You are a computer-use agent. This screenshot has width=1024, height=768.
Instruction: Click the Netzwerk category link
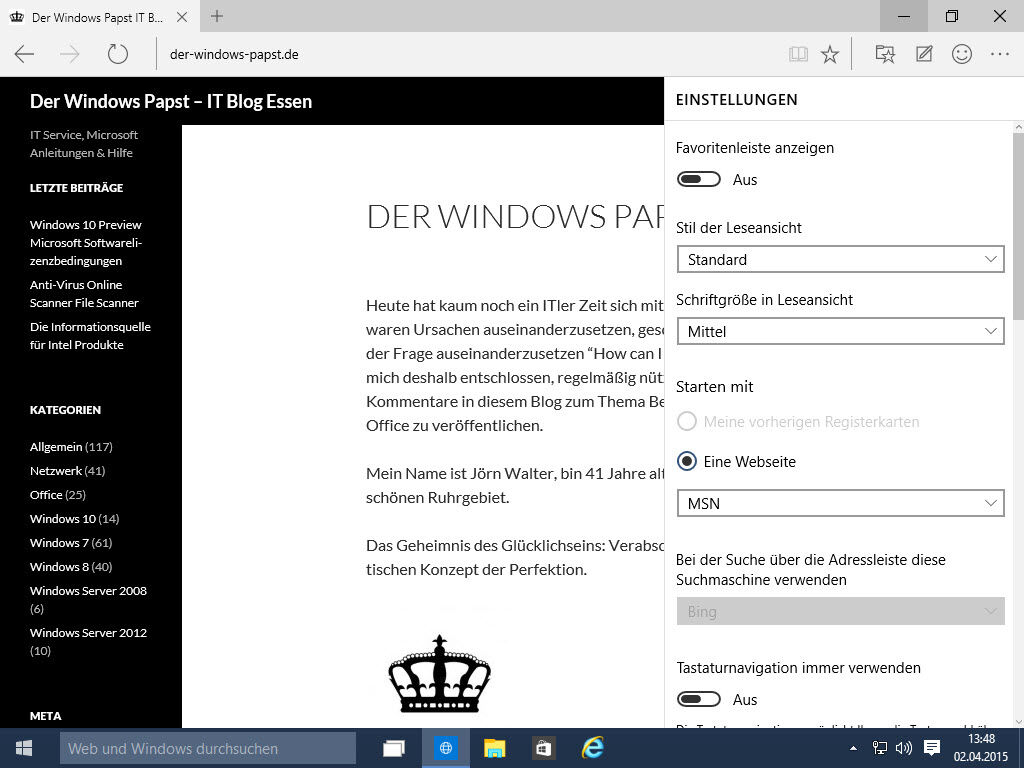pyautogui.click(x=55, y=471)
